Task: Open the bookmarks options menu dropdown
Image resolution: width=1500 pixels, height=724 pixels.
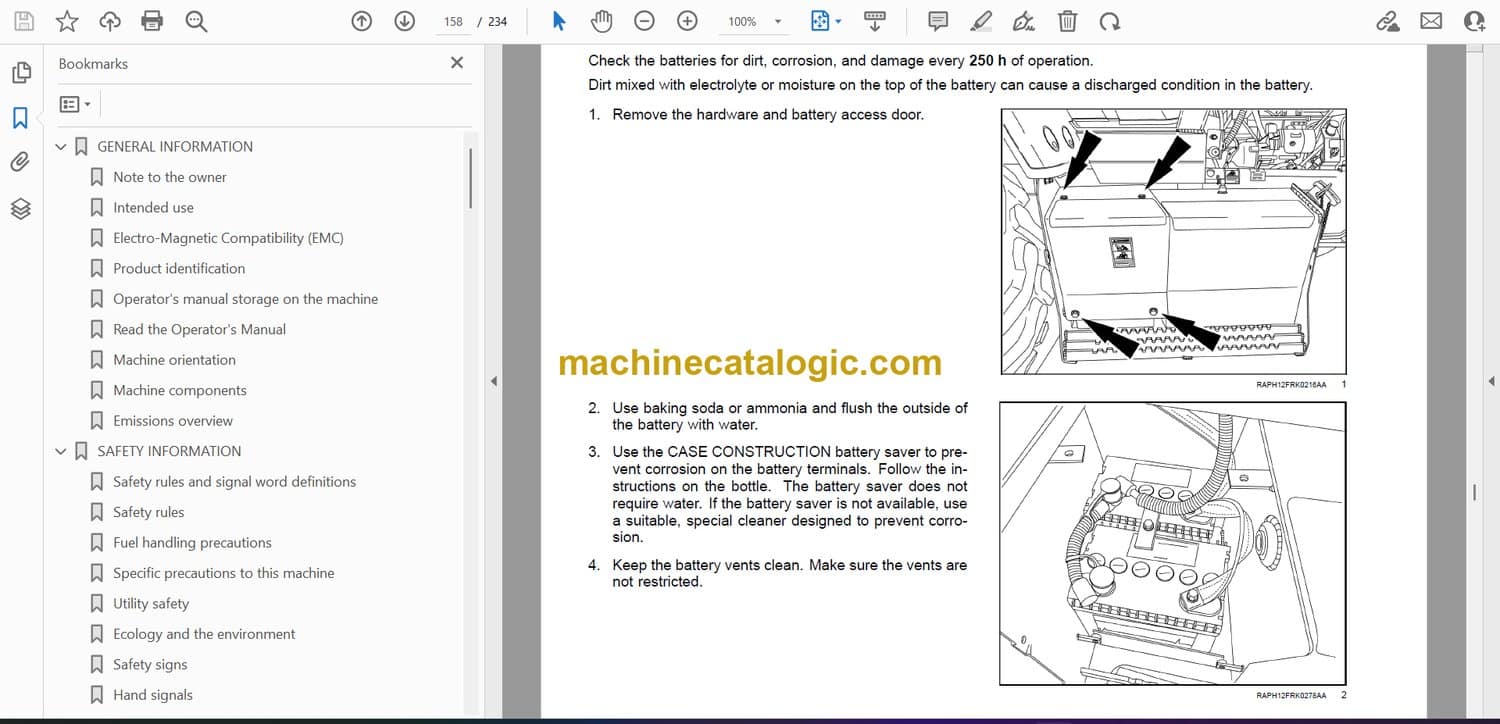Action: tap(75, 104)
